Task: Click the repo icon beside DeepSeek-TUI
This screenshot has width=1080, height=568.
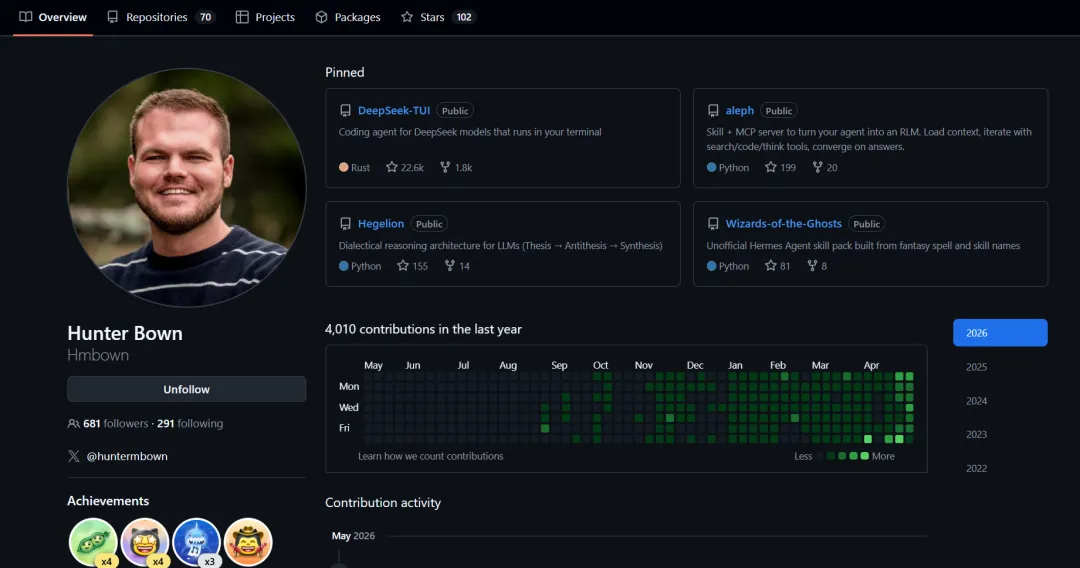Action: pyautogui.click(x=346, y=110)
